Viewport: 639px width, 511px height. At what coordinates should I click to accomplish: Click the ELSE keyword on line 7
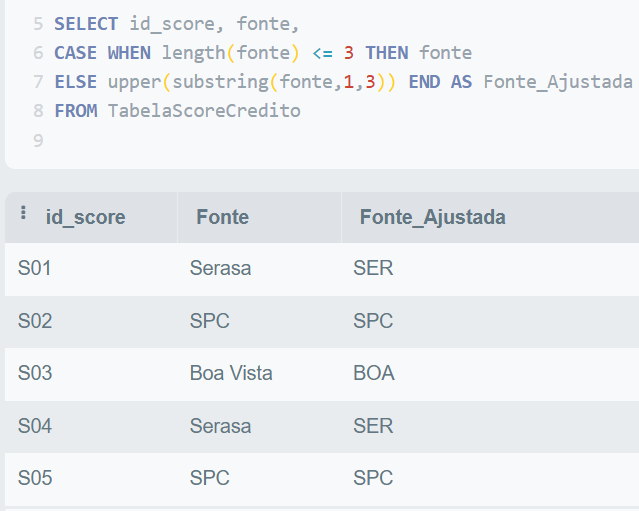coord(76,82)
